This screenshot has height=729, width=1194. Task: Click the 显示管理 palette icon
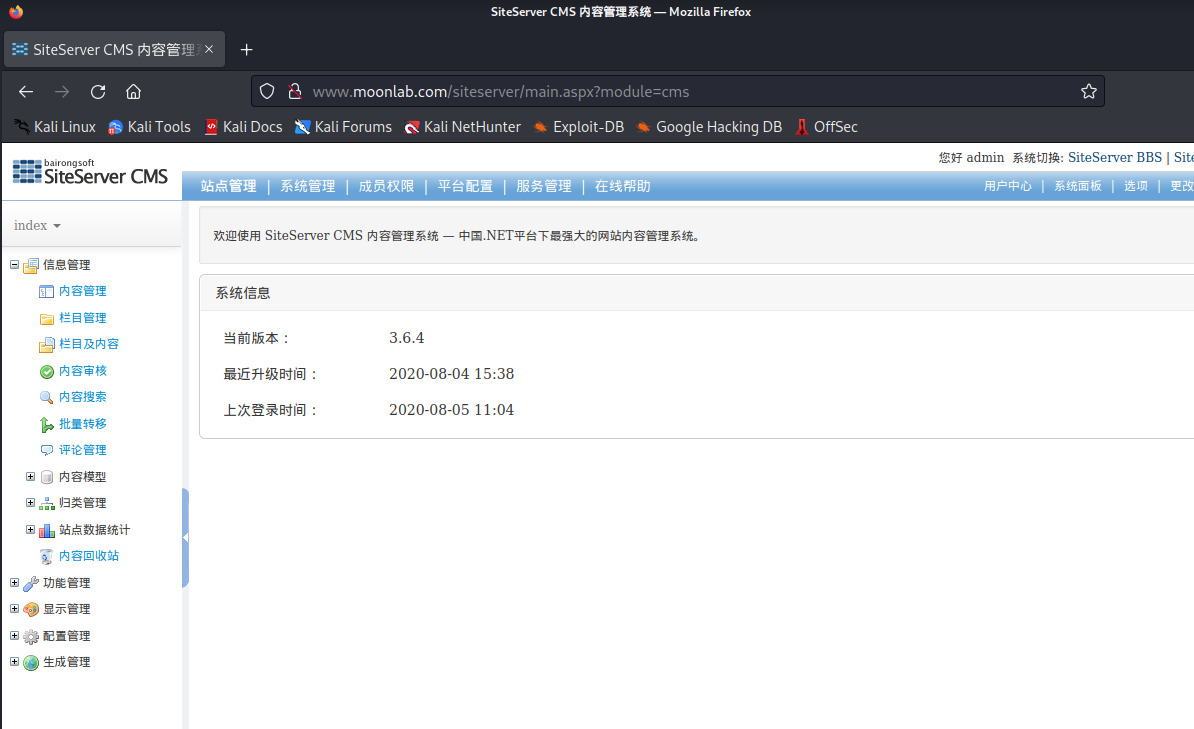click(30, 609)
